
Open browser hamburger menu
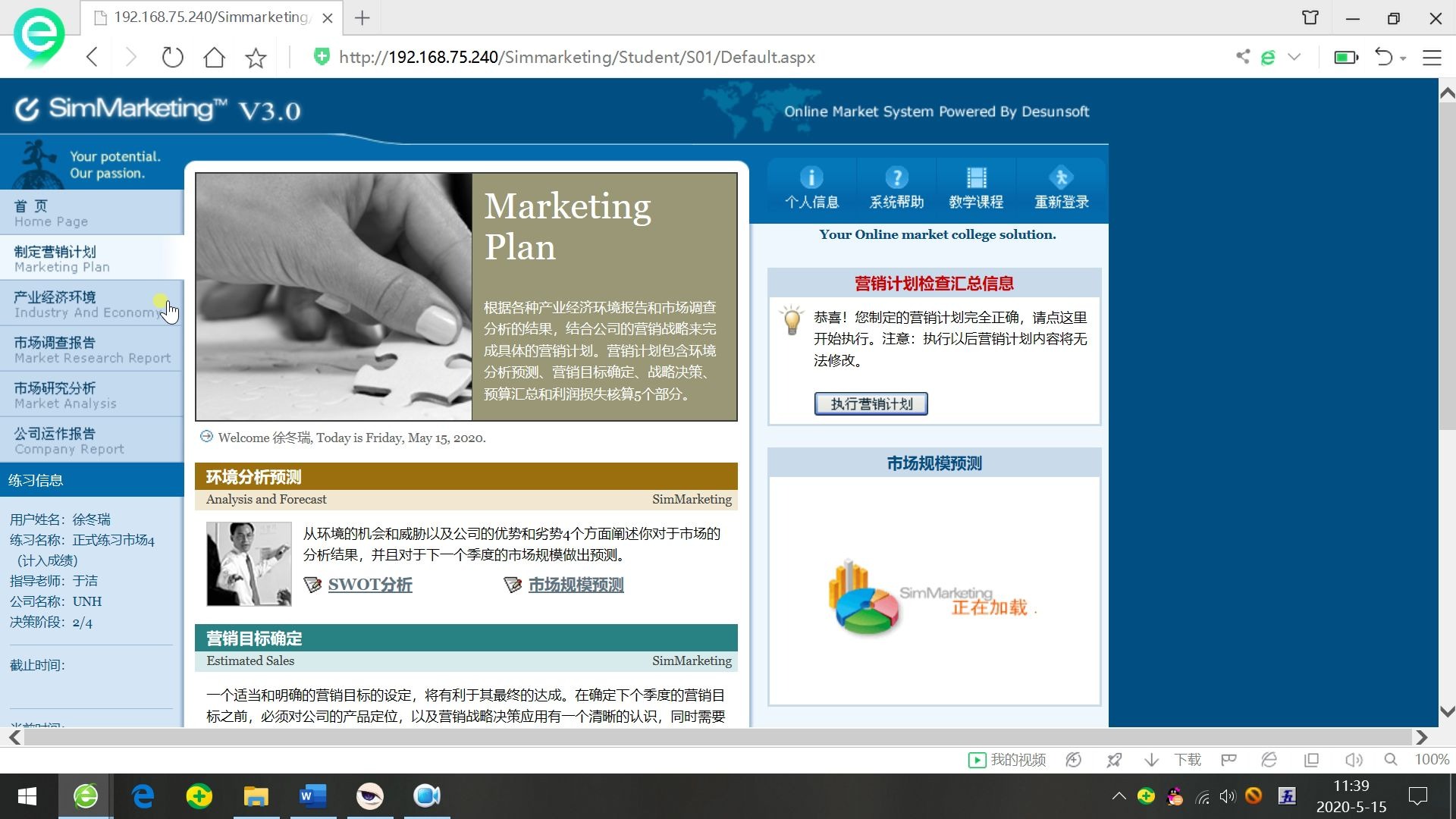[1432, 58]
